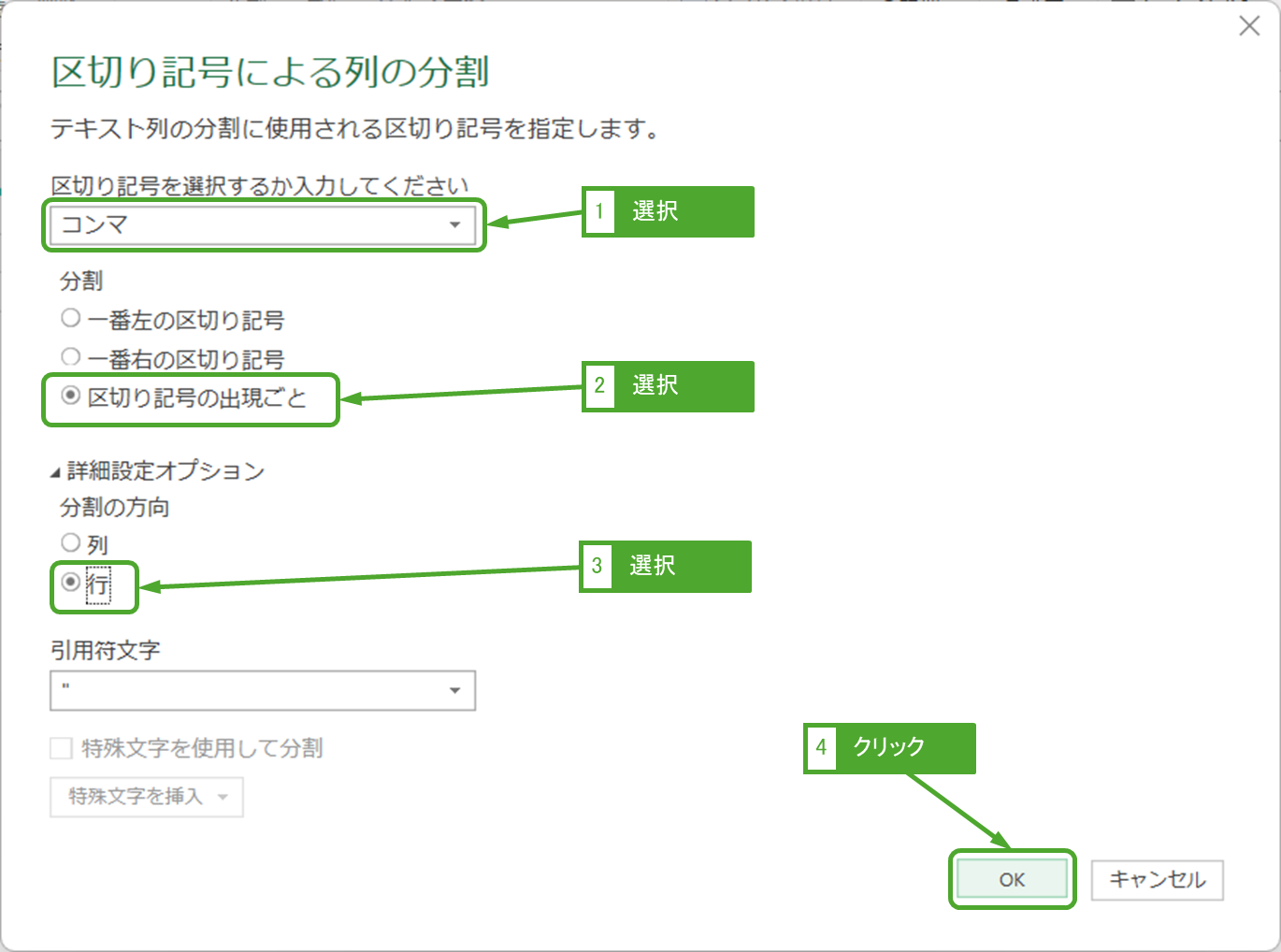This screenshot has width=1281, height=952.
Task: Close the split column dialog
Action: click(1249, 26)
